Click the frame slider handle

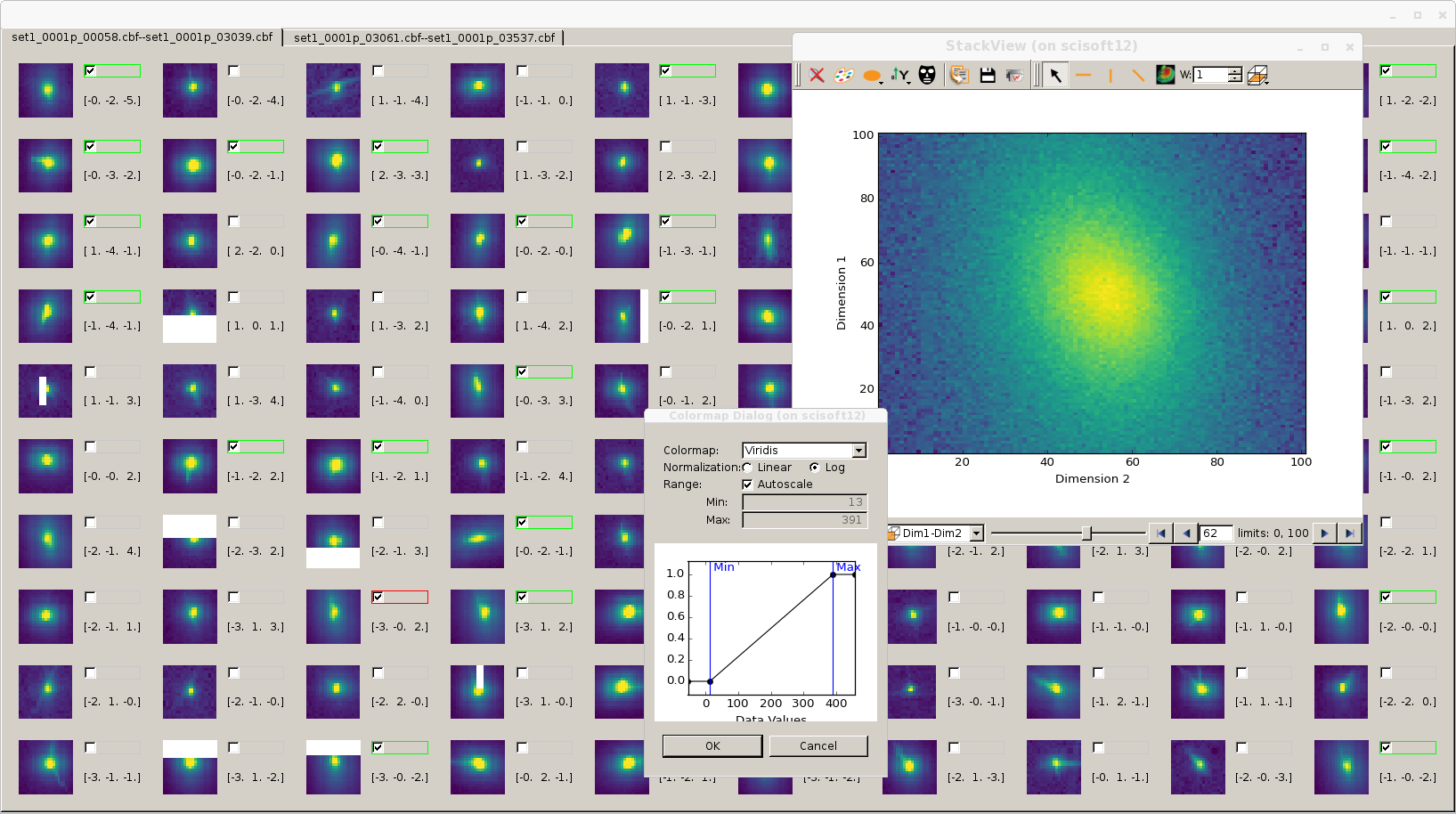pyautogui.click(x=1086, y=533)
